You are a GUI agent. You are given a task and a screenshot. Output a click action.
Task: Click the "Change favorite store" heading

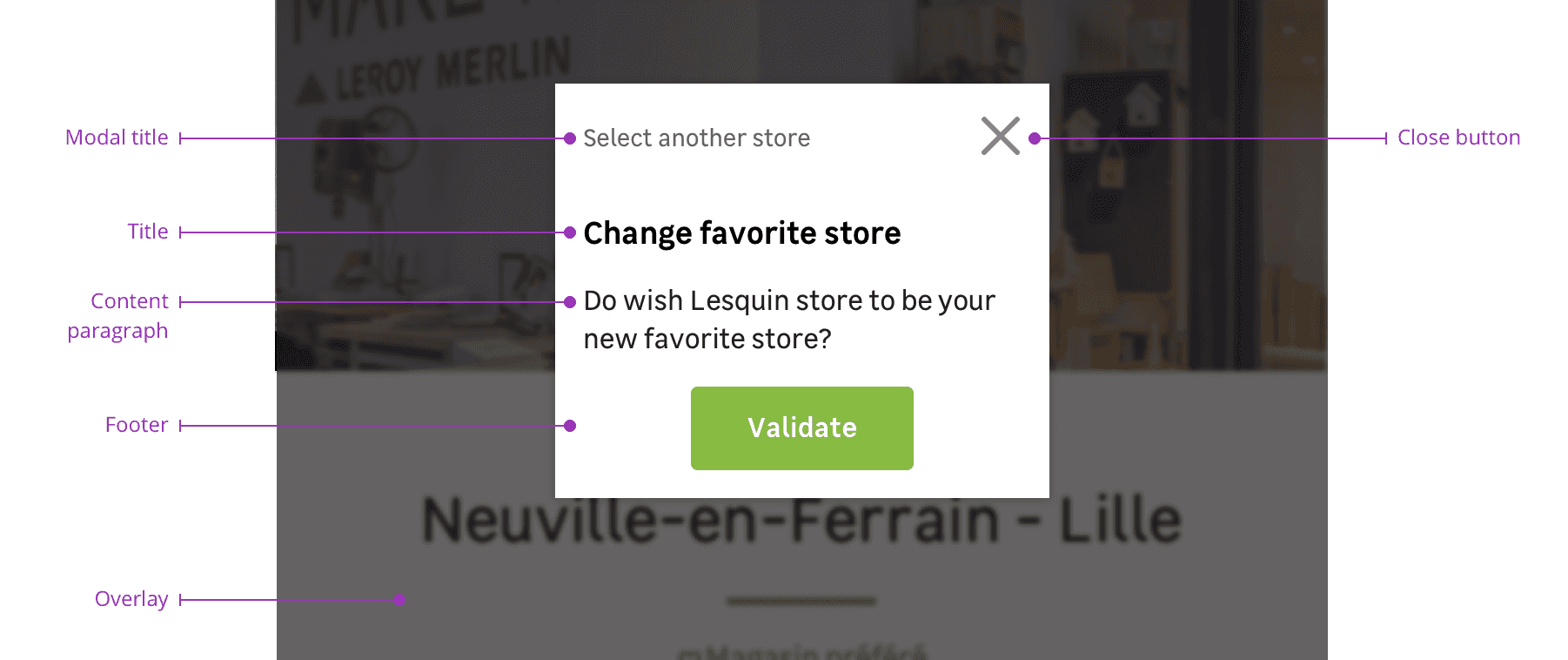click(741, 233)
